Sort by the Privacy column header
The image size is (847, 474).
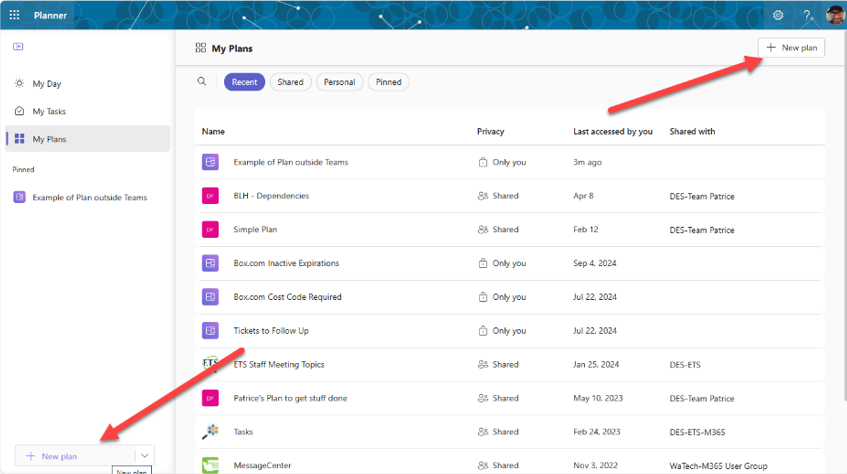490,131
